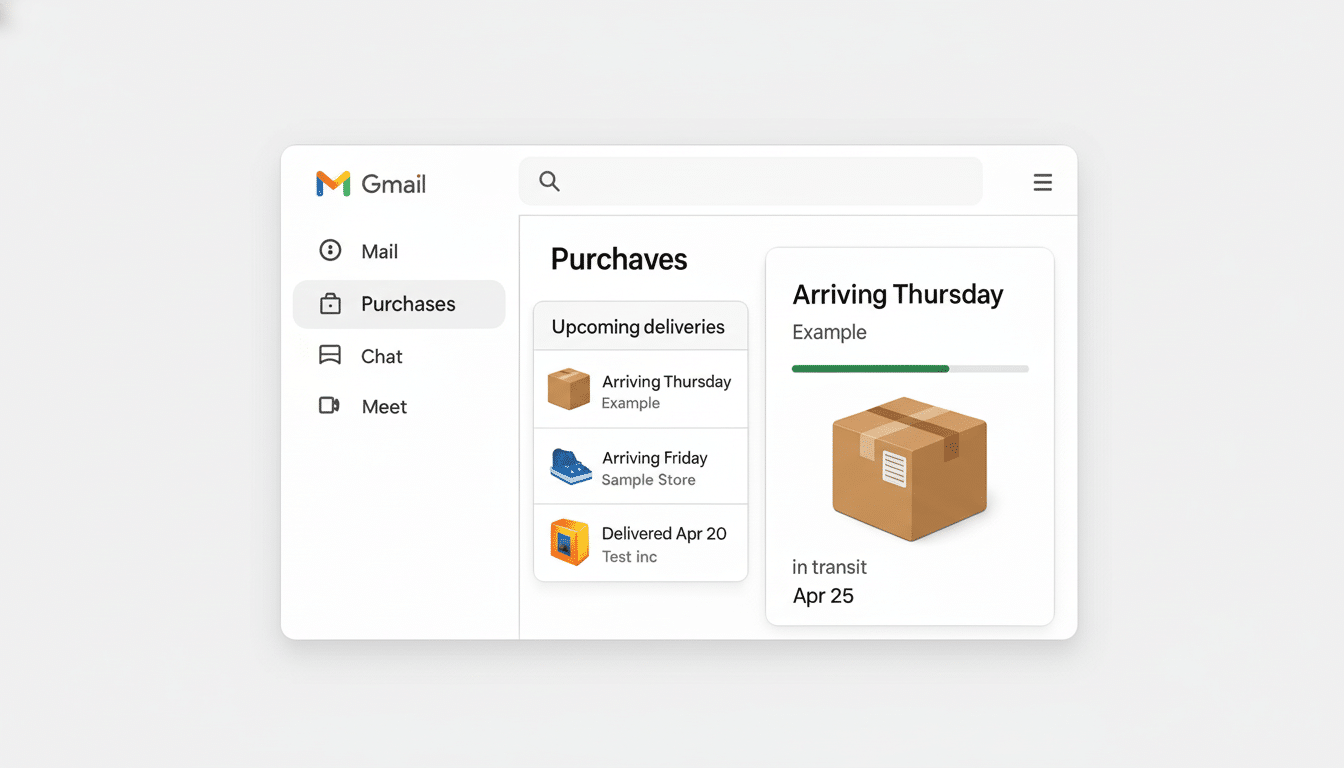Image resolution: width=1344 pixels, height=768 pixels.
Task: Open the Delivered Apr 20 entry
Action: [640, 542]
